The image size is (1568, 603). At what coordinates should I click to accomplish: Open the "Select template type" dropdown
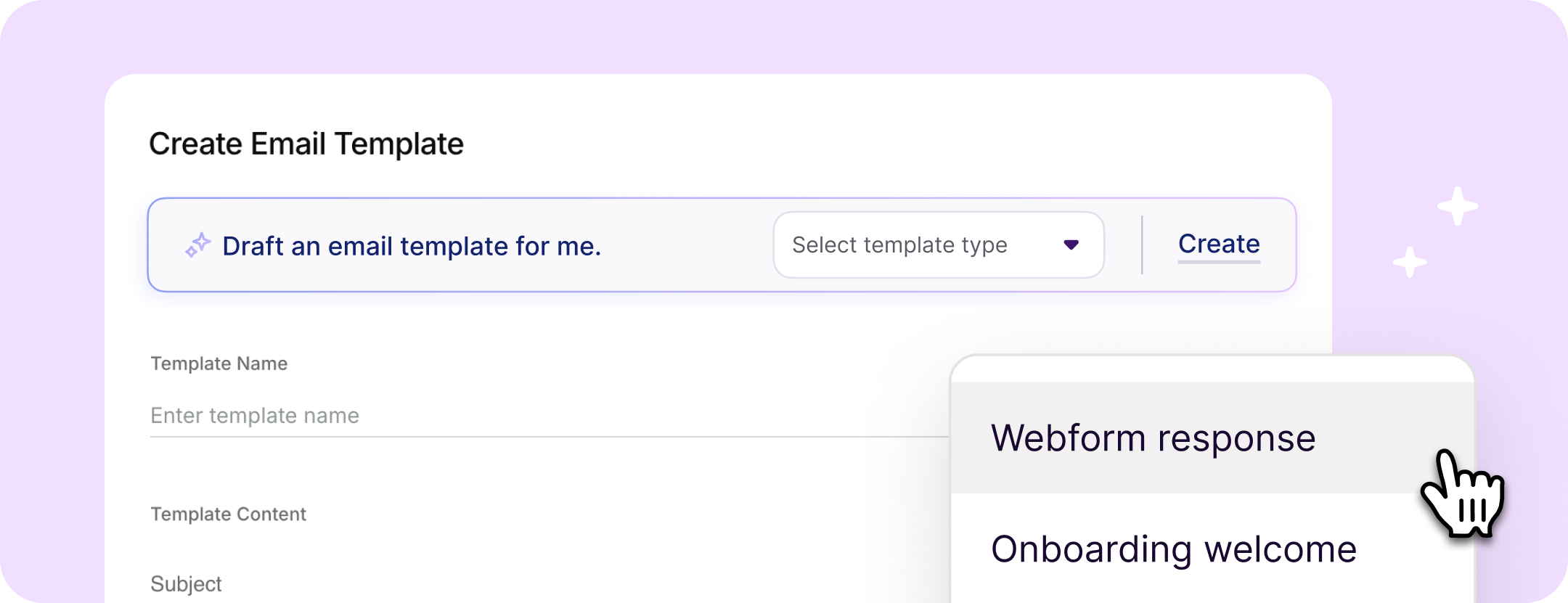tap(937, 245)
